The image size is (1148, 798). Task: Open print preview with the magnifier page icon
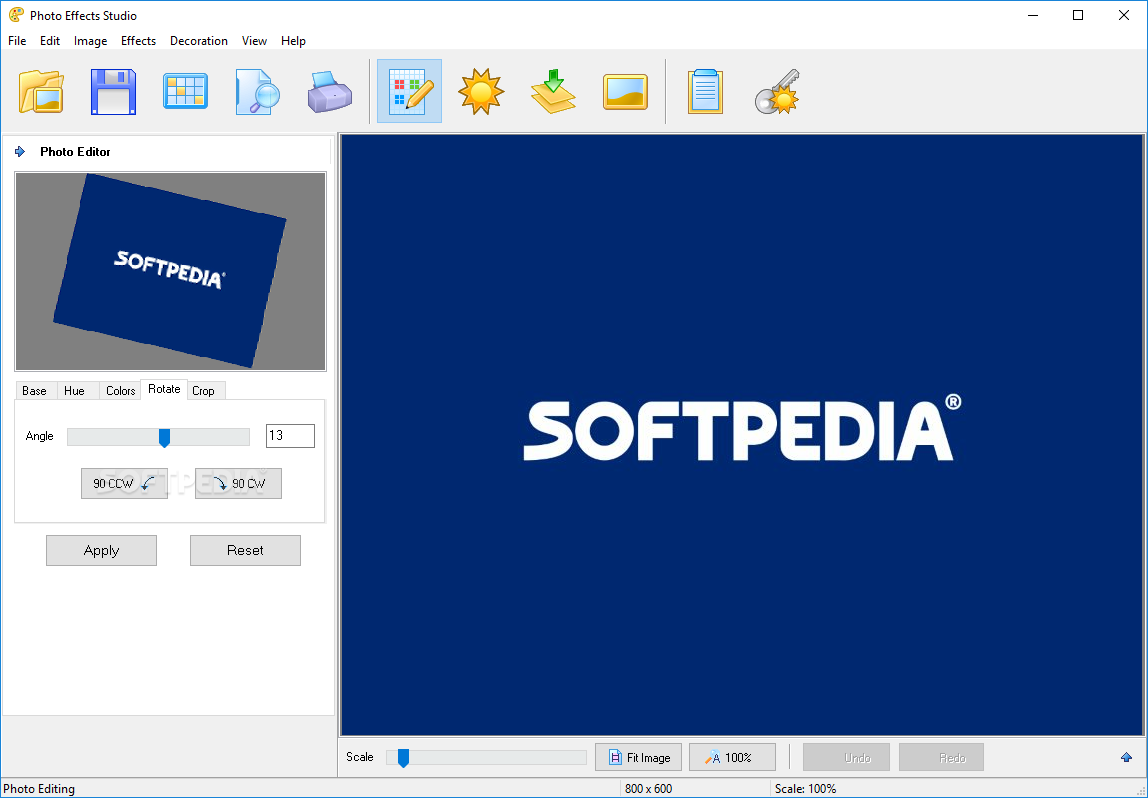coord(258,92)
